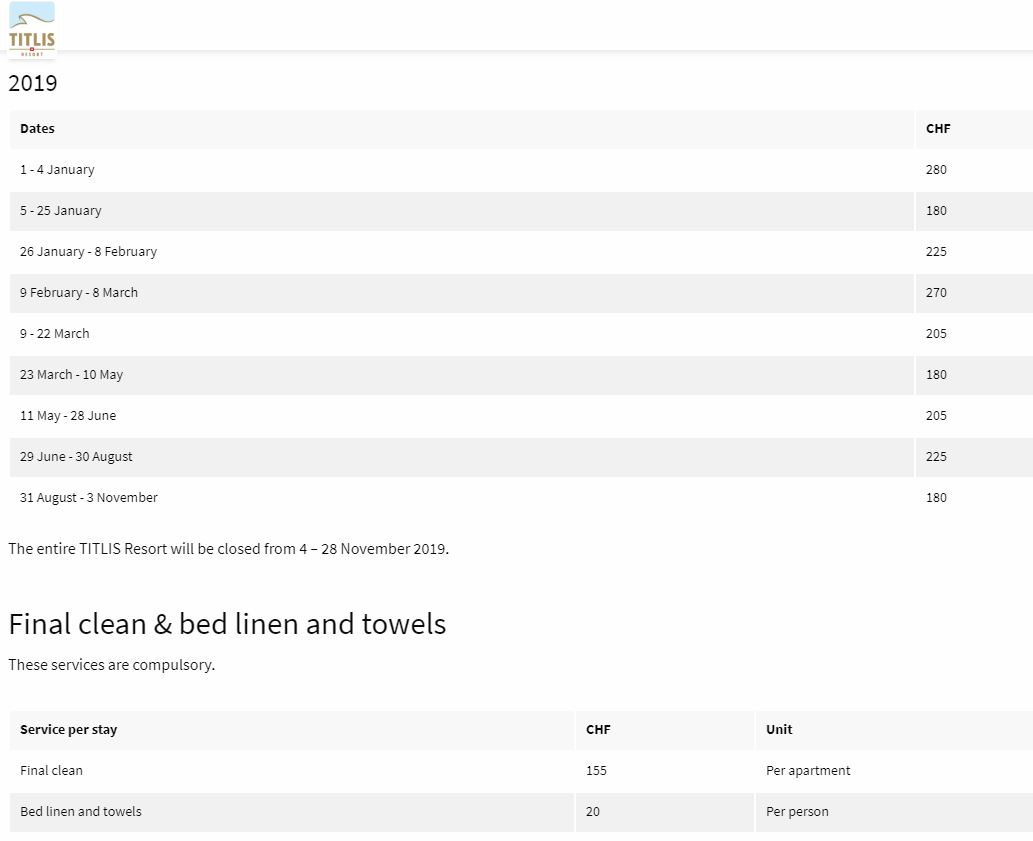This screenshot has width=1033, height=841.
Task: Click the CHF header above the 280 price
Action: click(x=938, y=129)
